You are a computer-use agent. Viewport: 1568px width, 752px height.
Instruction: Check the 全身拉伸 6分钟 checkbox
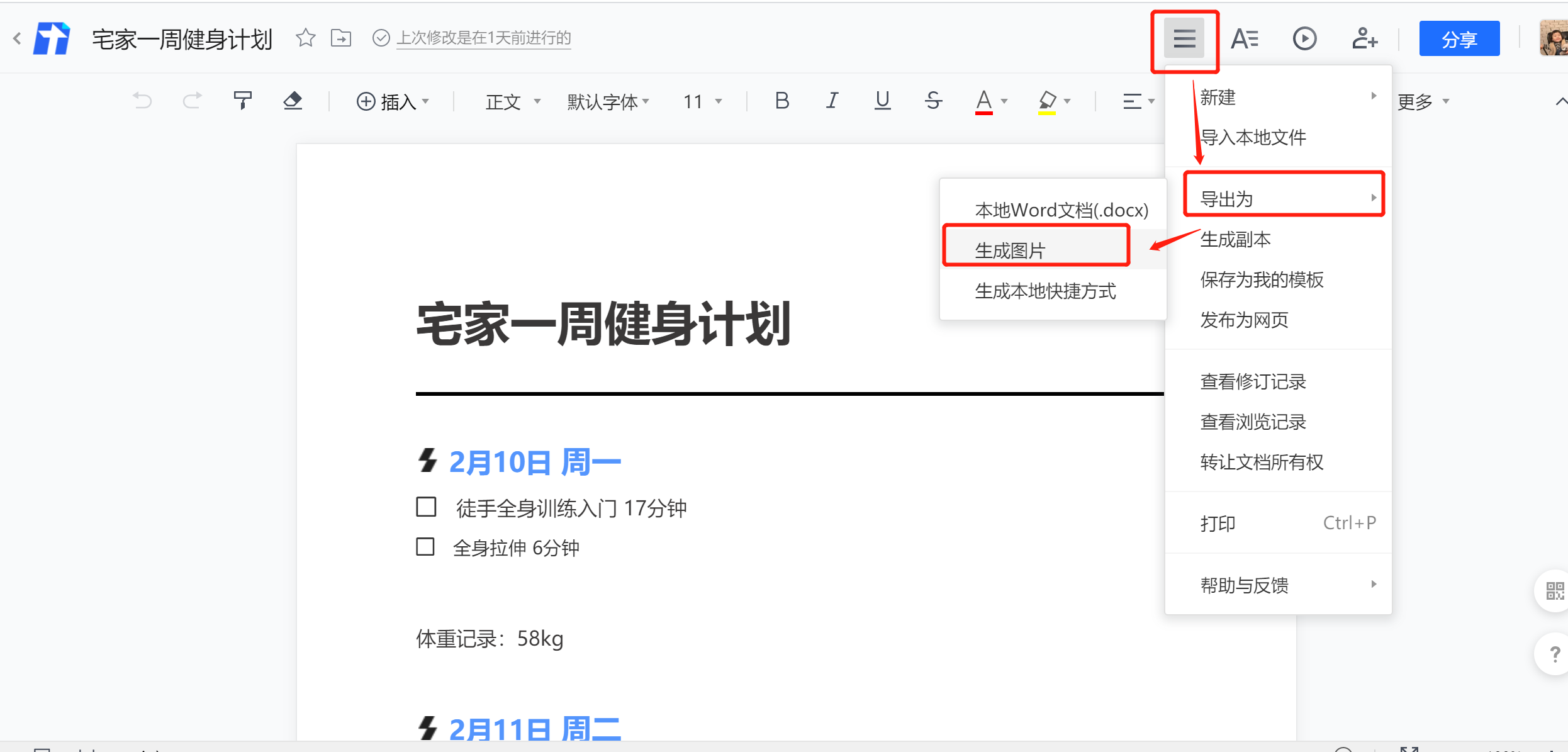point(425,547)
